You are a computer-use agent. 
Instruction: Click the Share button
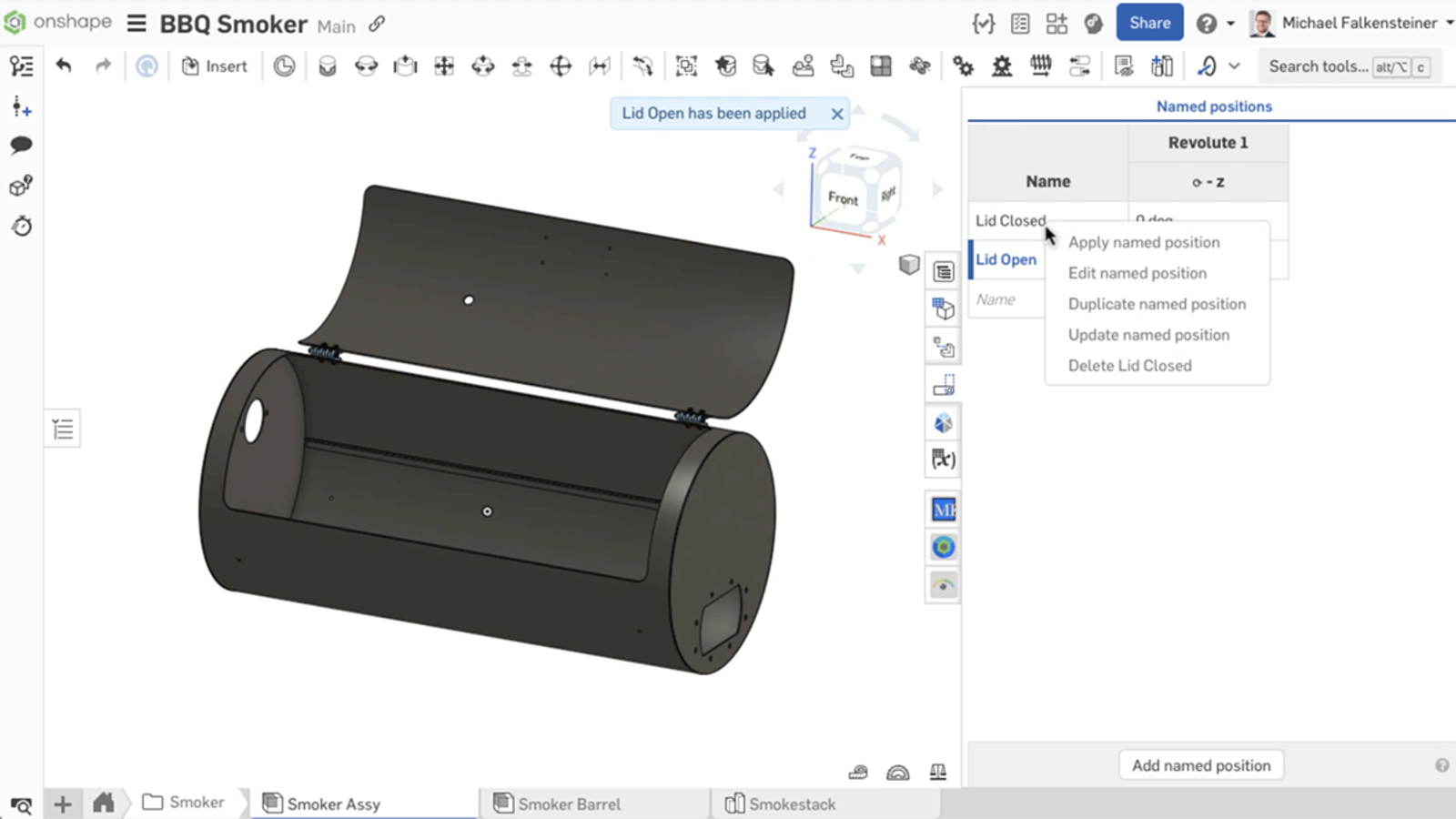1149,23
